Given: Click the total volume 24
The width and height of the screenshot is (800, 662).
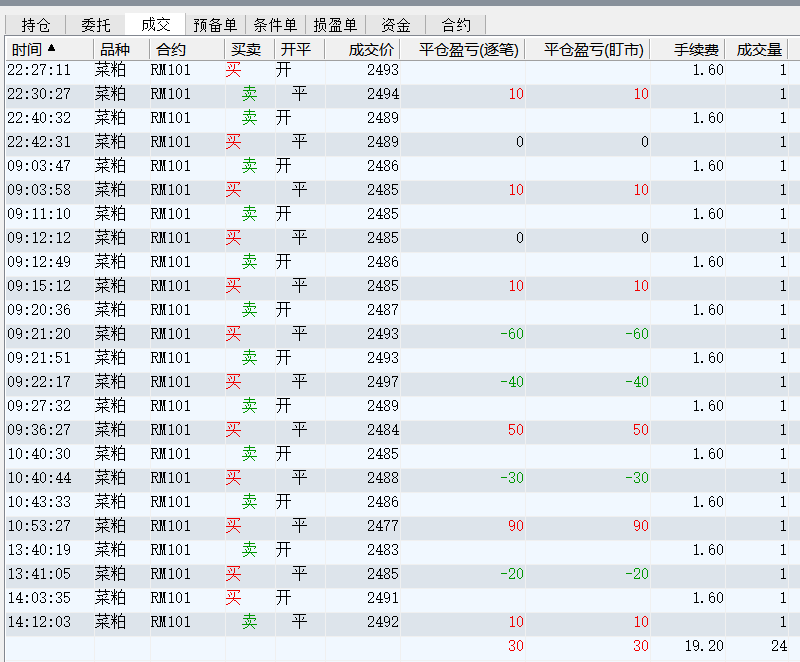Looking at the screenshot, I should click(779, 646).
